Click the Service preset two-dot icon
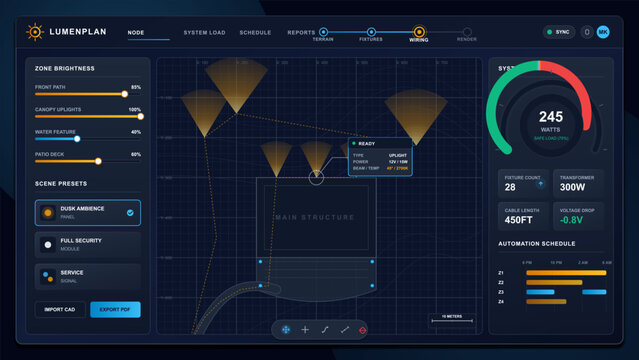 click(48, 277)
